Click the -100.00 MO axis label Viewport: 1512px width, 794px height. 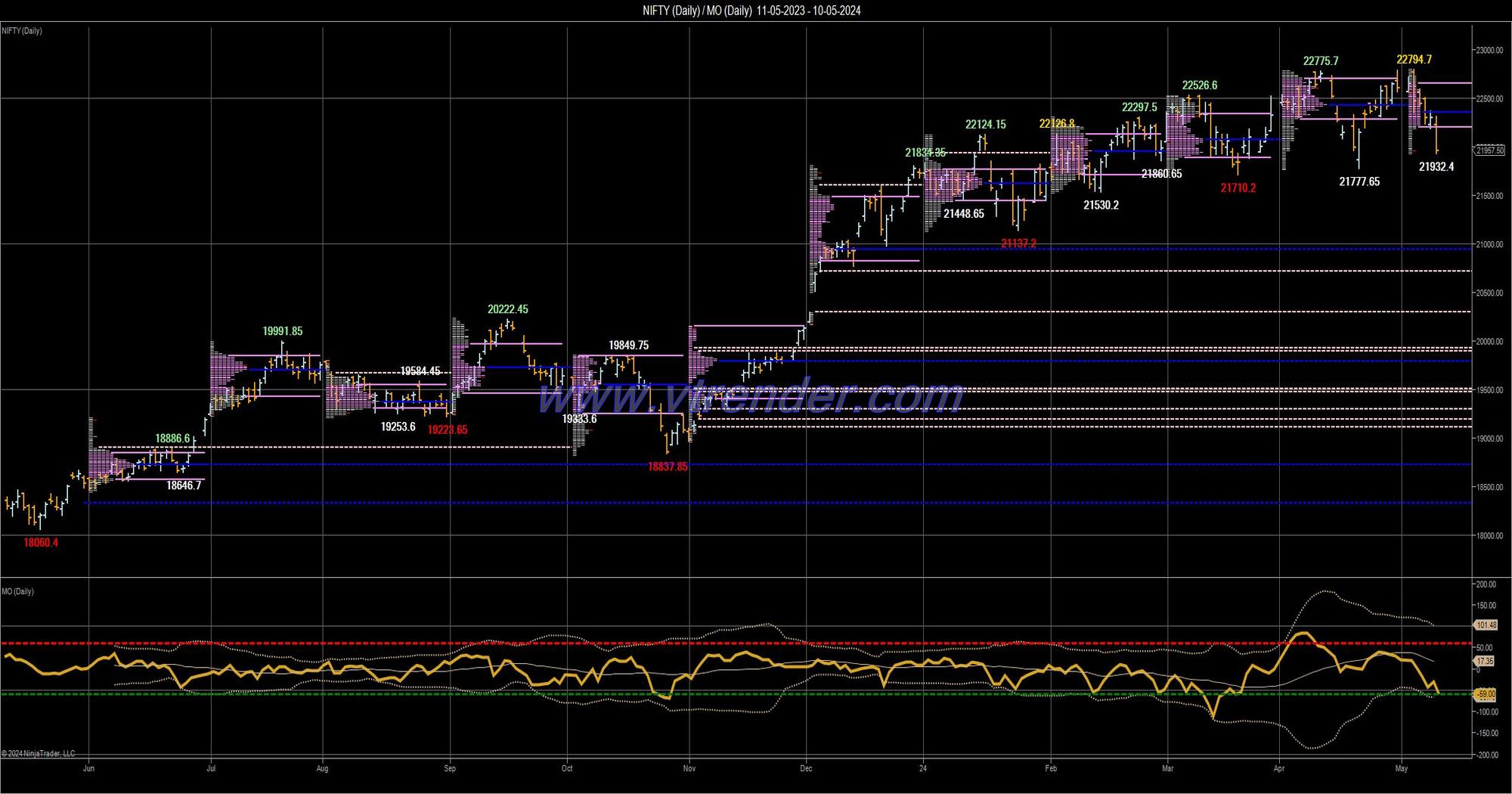(x=1486, y=712)
